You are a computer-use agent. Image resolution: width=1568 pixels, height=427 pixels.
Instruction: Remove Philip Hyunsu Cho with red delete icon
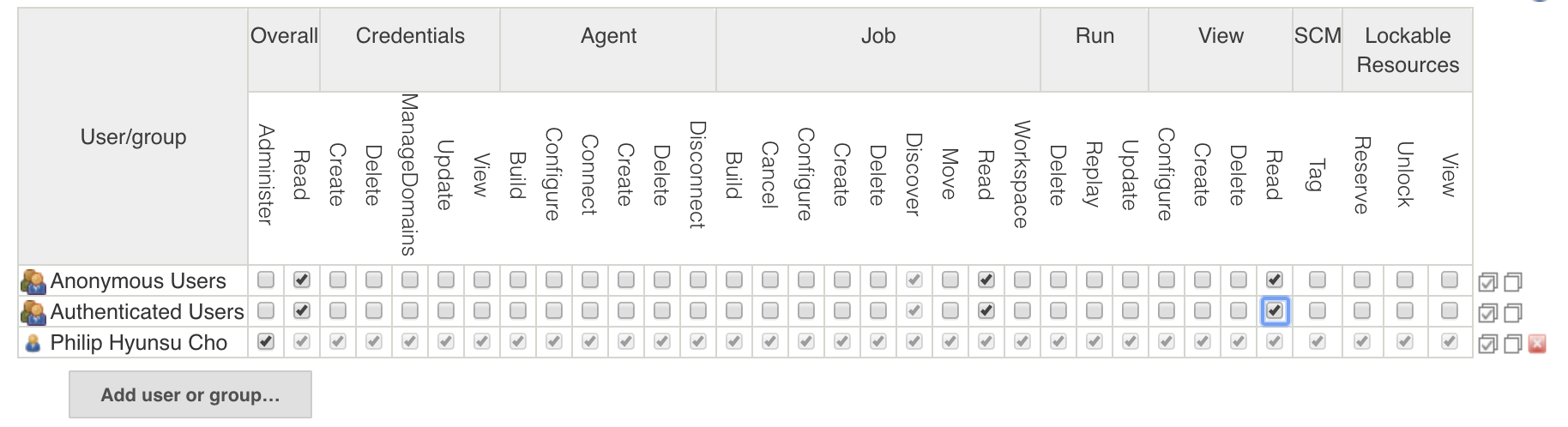tap(1537, 344)
